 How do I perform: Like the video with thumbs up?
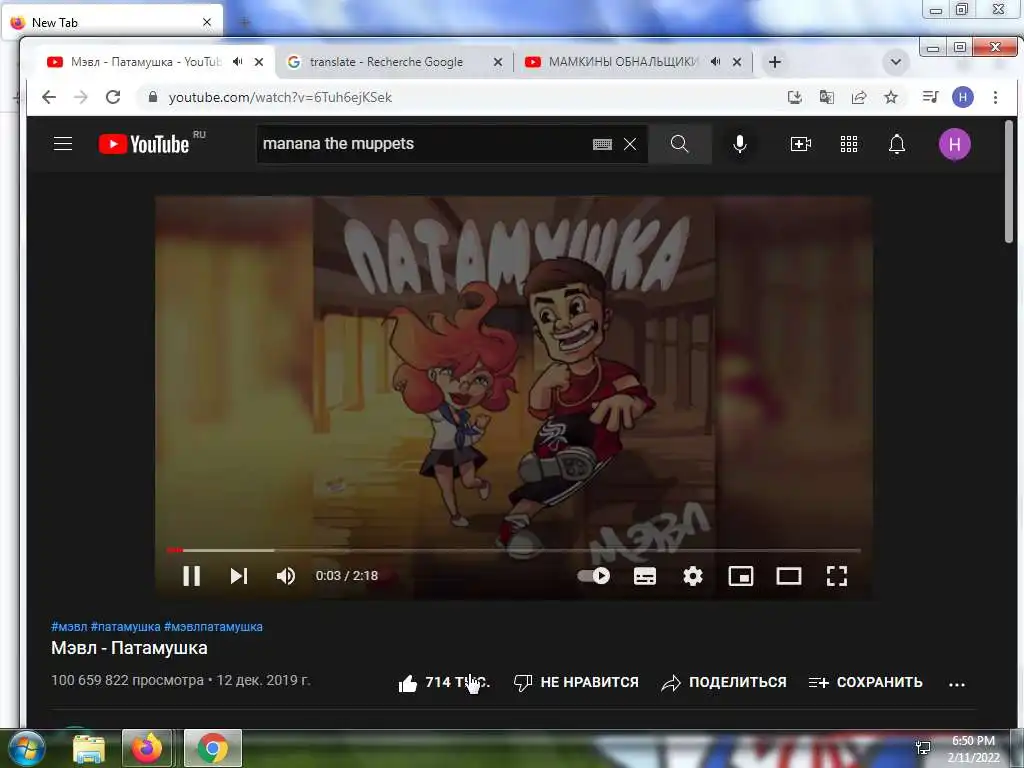click(x=408, y=683)
